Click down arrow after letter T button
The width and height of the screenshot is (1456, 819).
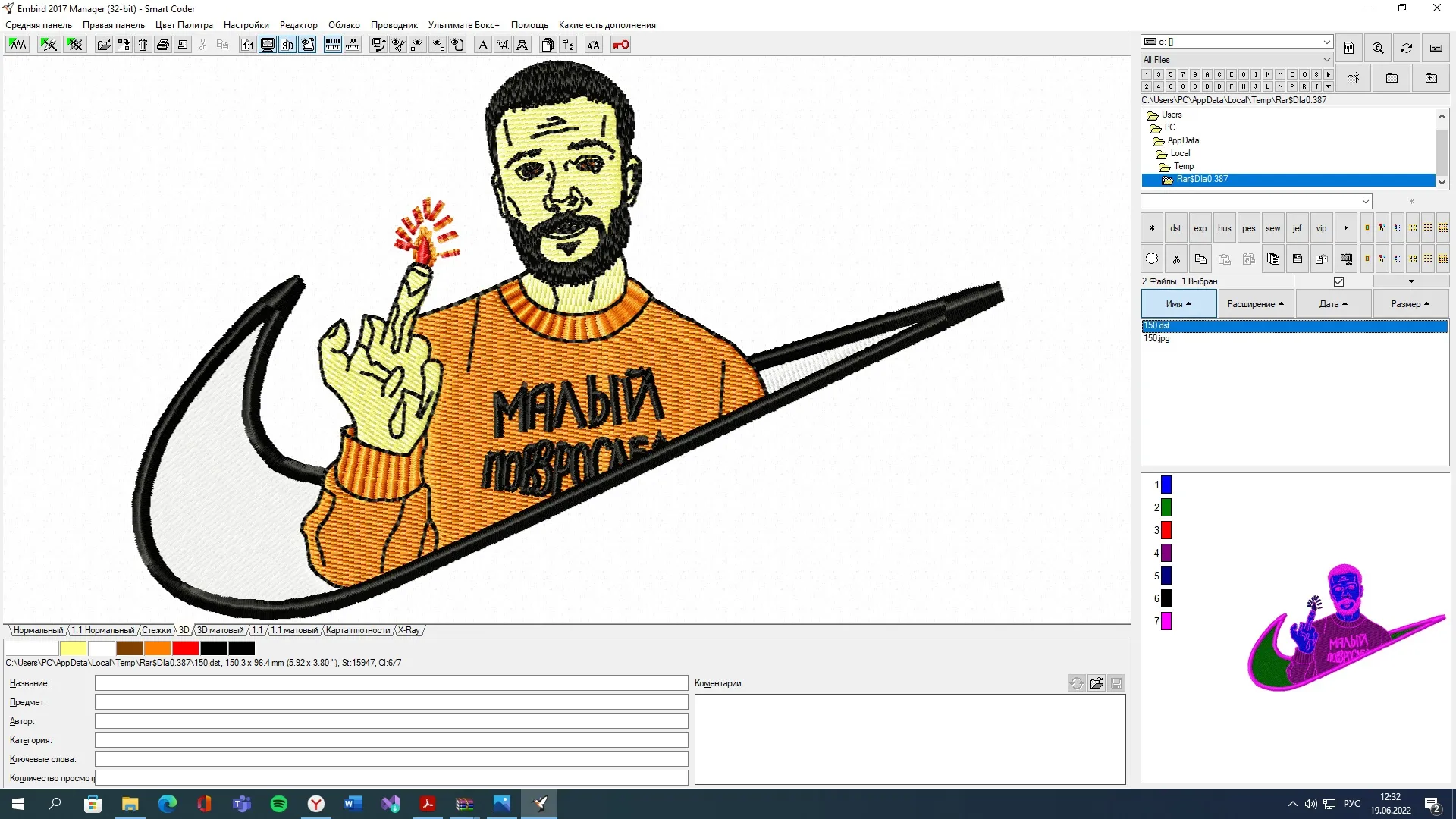coord(1329,86)
